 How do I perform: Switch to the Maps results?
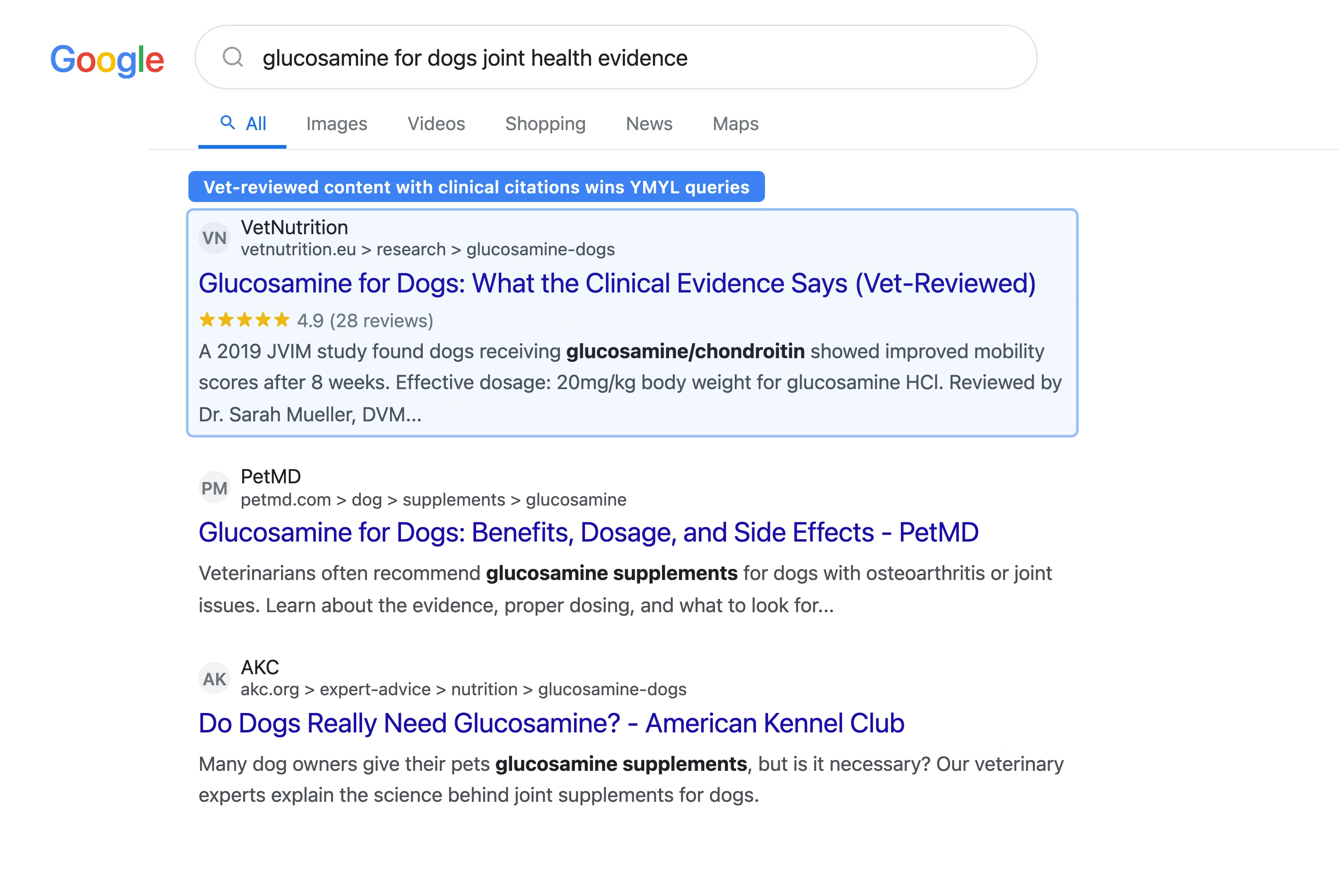coord(735,124)
